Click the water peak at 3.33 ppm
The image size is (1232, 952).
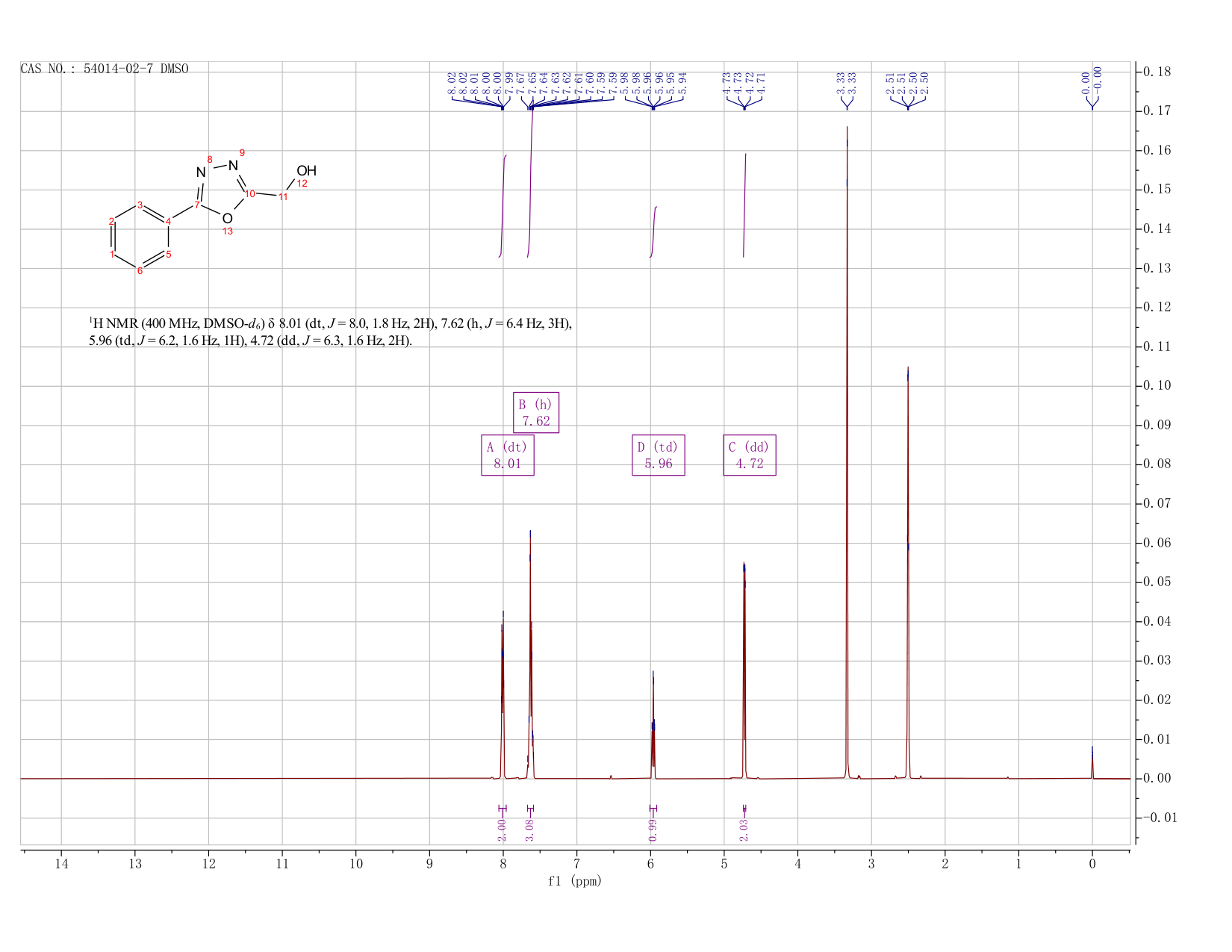point(847,448)
